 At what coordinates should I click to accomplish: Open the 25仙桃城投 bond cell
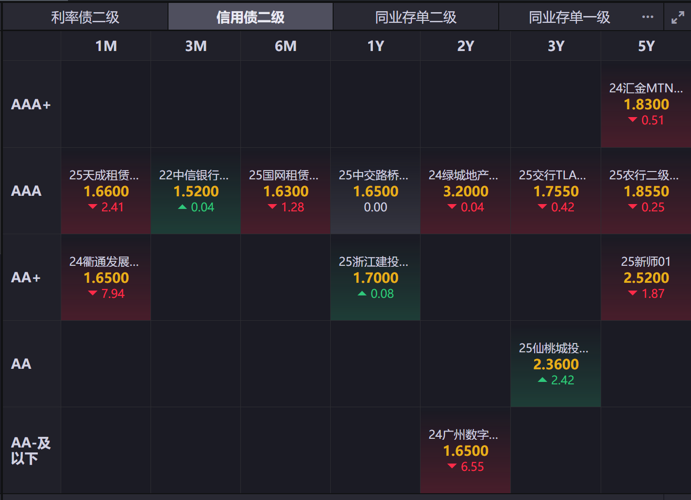556,364
